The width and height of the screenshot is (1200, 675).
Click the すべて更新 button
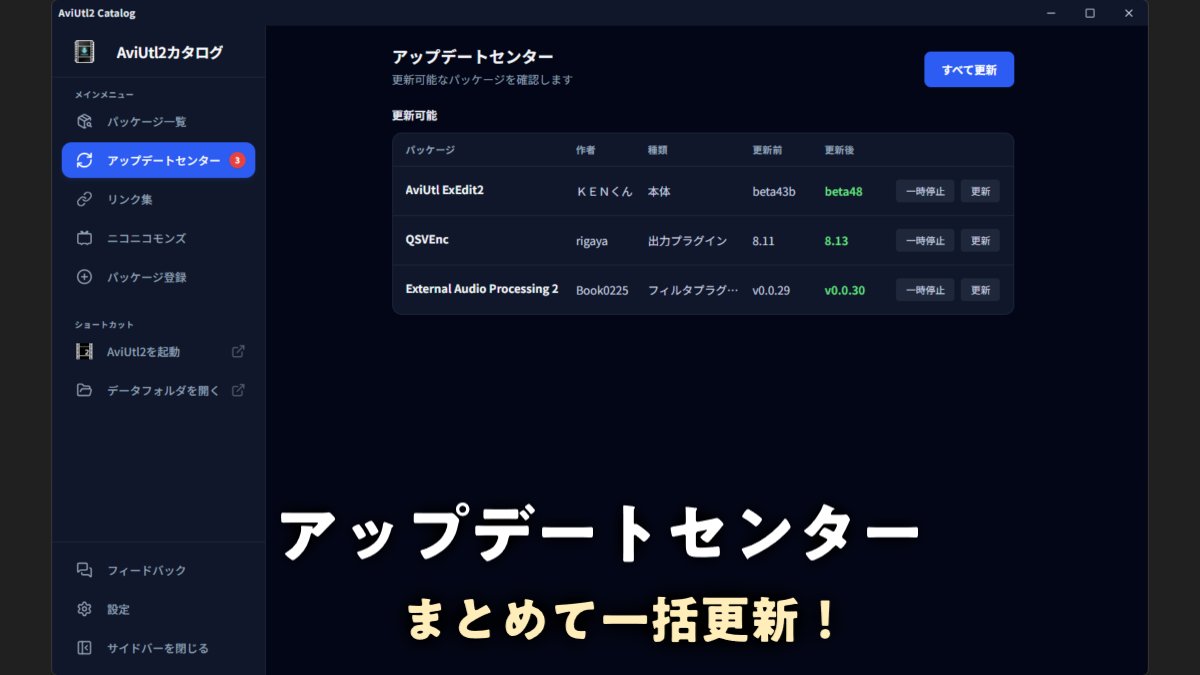click(968, 70)
